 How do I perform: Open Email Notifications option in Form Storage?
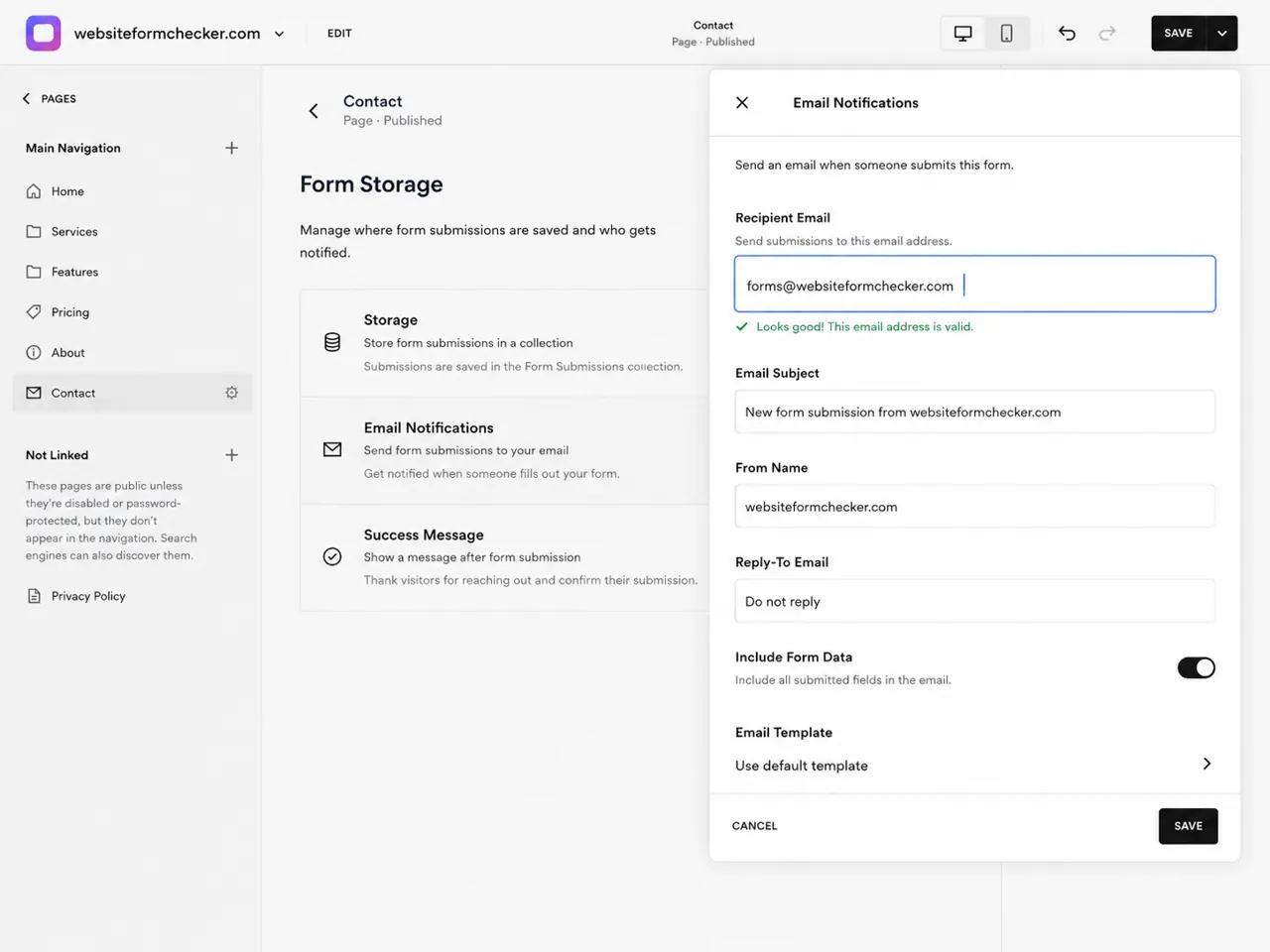(505, 450)
